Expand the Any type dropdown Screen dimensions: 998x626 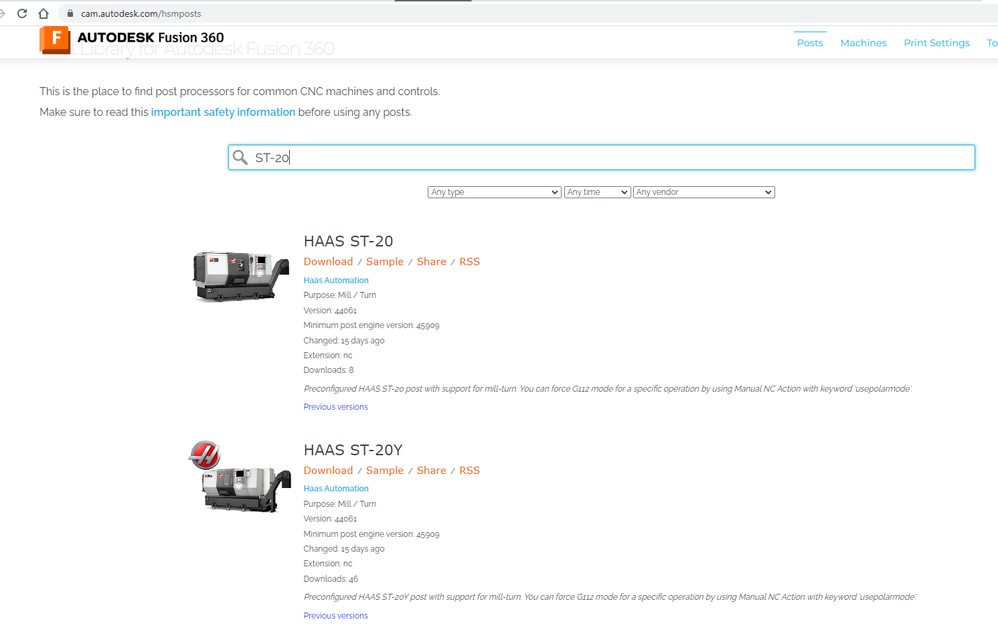(x=494, y=192)
